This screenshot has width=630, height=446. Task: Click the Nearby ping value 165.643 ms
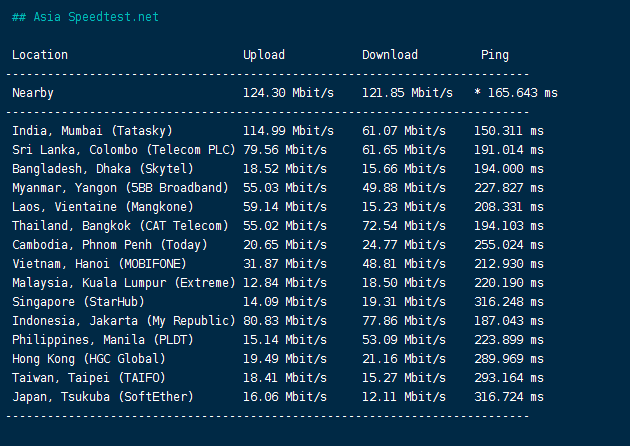point(522,93)
